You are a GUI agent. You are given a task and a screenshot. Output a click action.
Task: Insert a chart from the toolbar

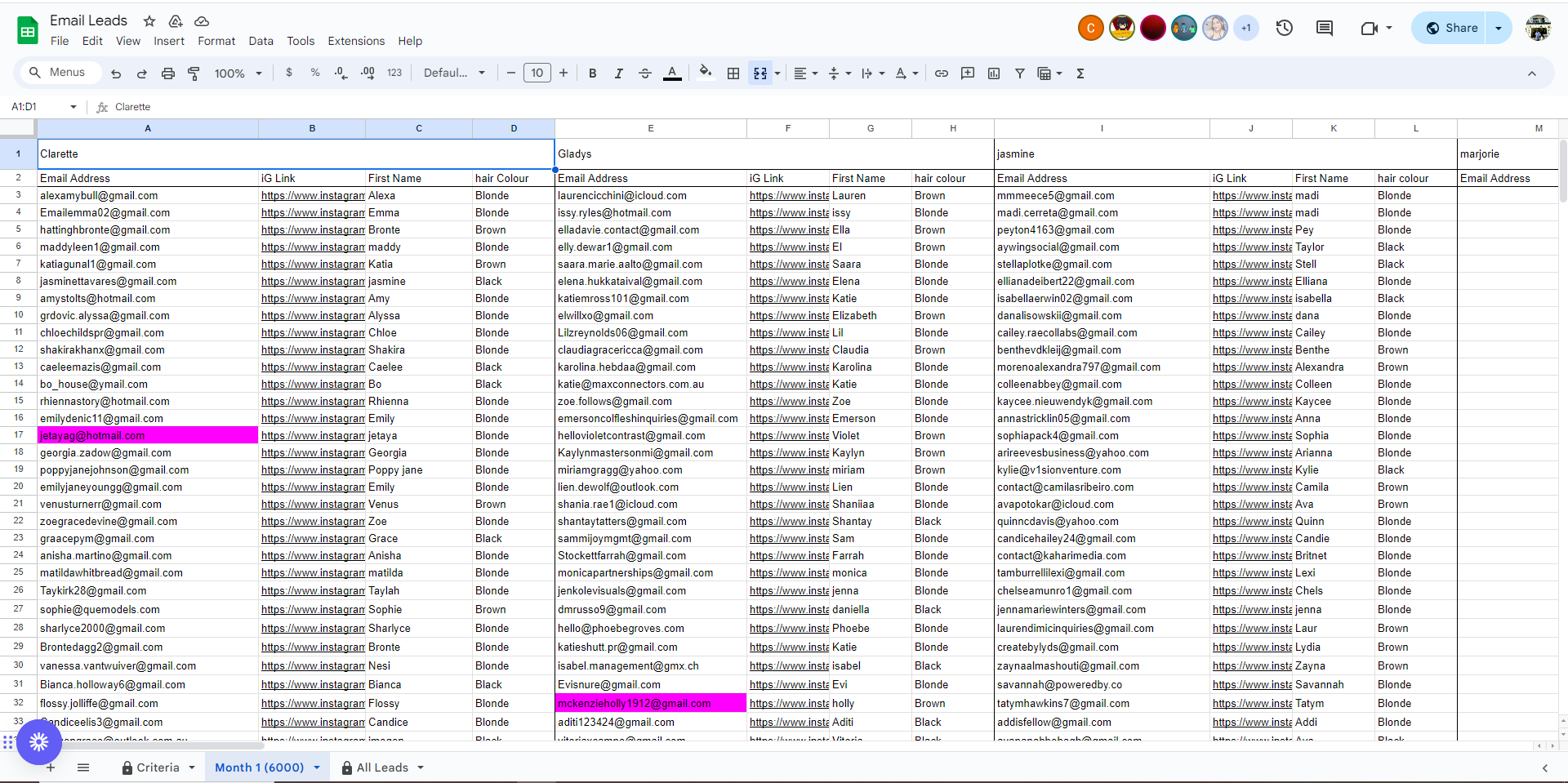point(994,73)
